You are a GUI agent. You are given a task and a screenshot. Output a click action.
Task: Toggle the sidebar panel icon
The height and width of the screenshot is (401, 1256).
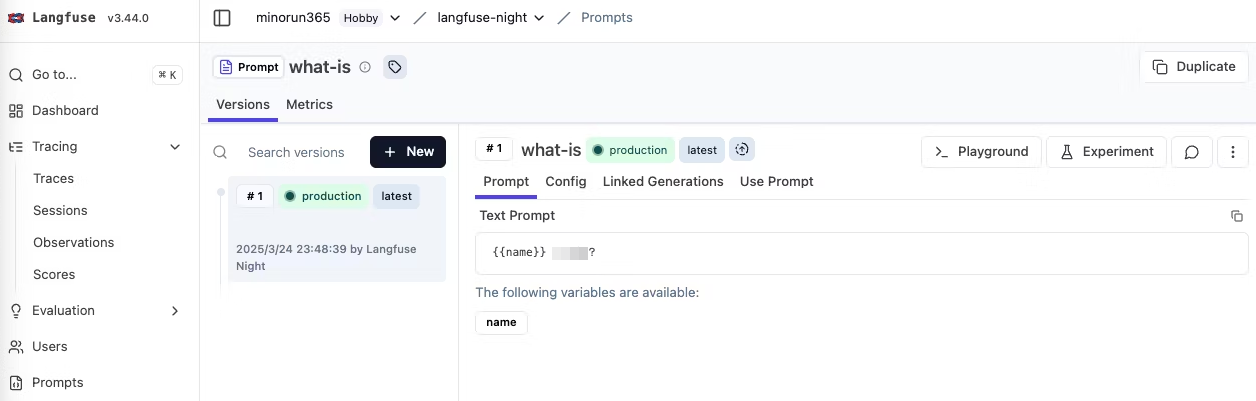click(x=222, y=18)
